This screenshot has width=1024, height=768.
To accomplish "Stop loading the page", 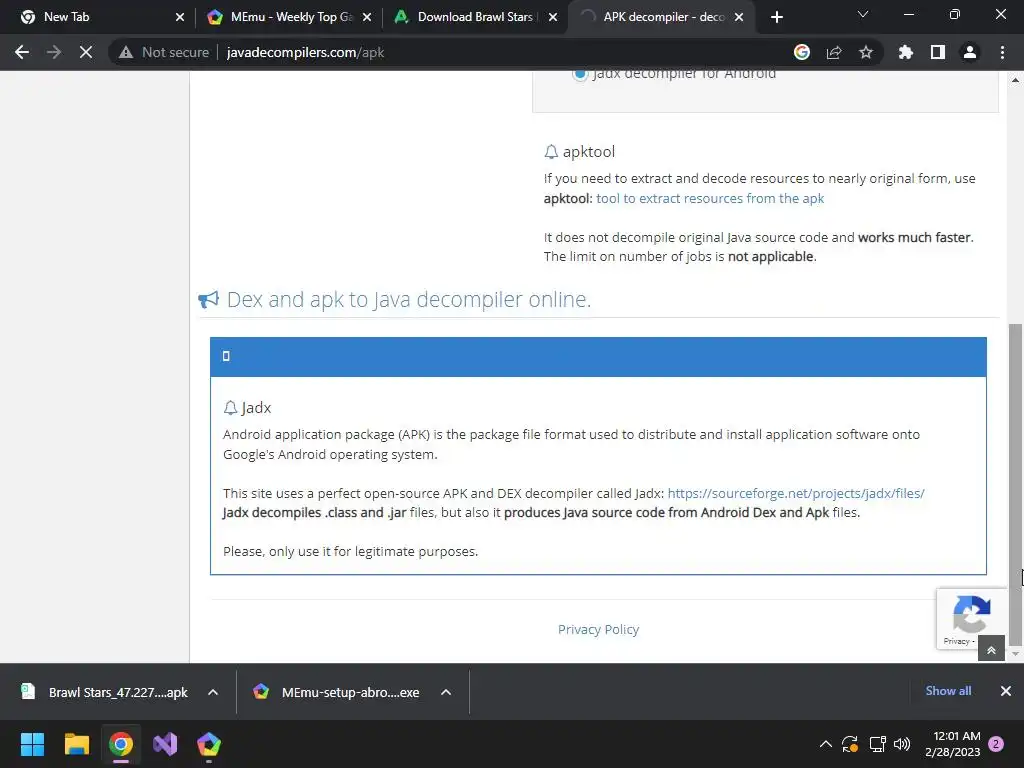I will pyautogui.click(x=86, y=52).
